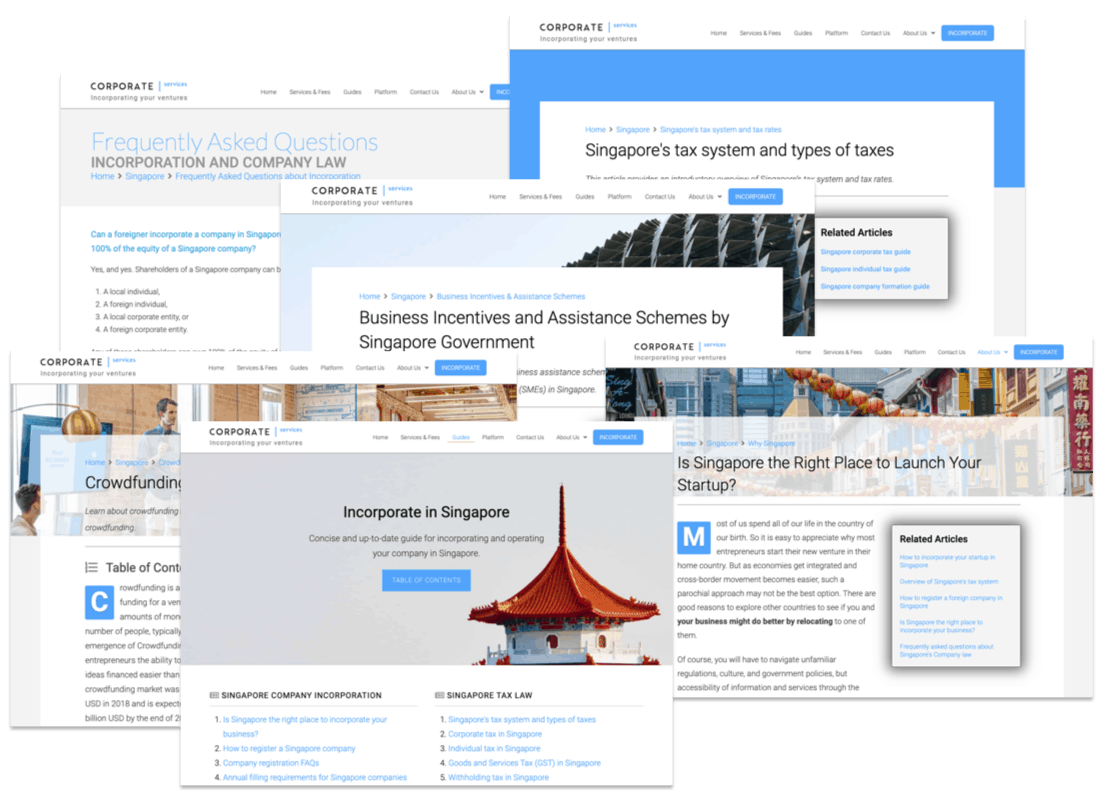Open About Us dropdown on the Business Incentives page
The width and height of the screenshot is (1118, 800).
[x=705, y=197]
